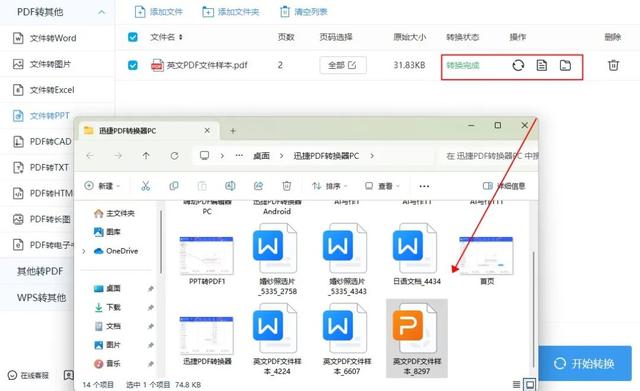Switch Explorer to details list view
Image resolution: width=640 pixels, height=391 pixels.
(x=516, y=384)
